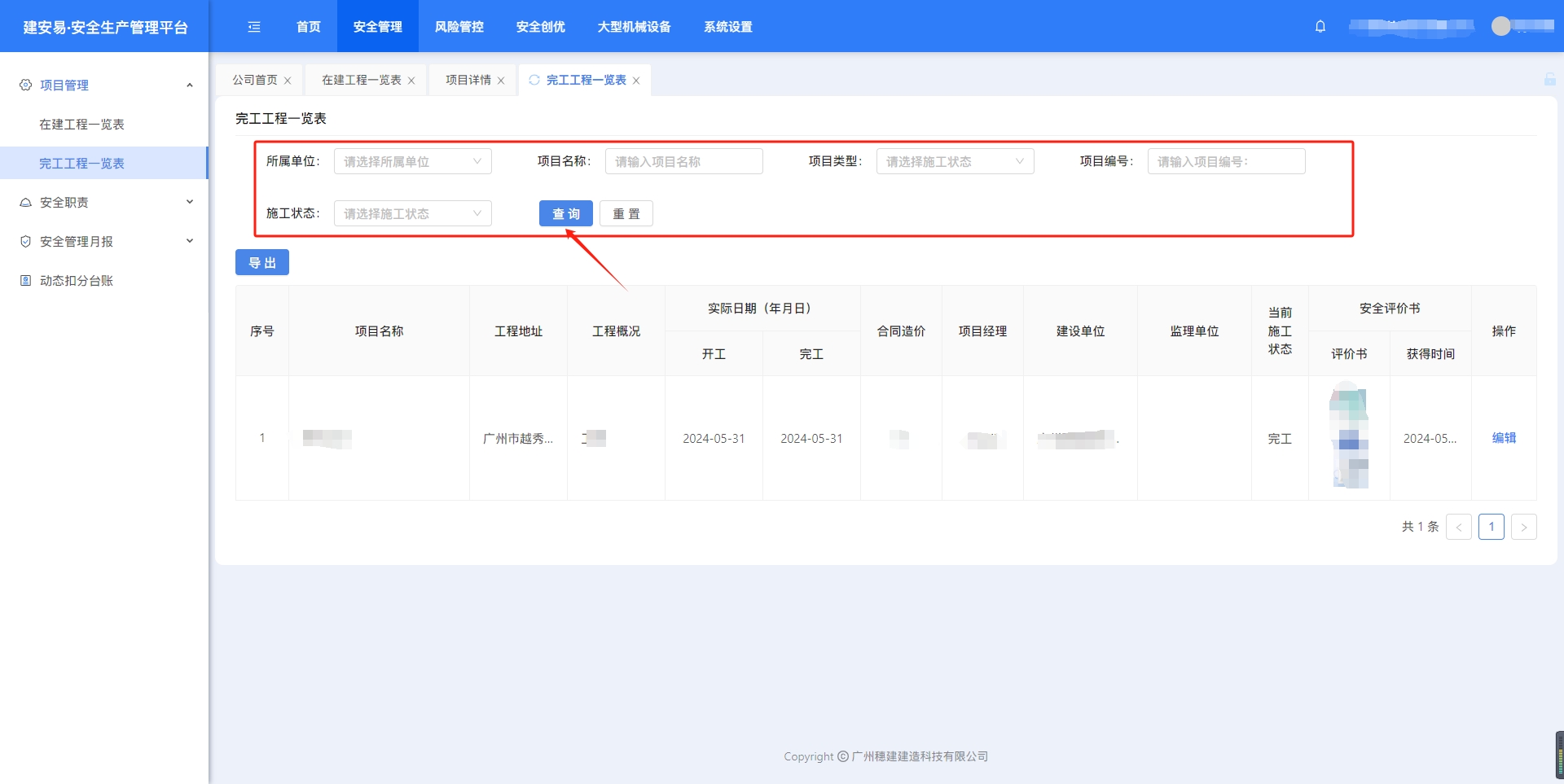Image resolution: width=1564 pixels, height=784 pixels.
Task: Open the 项目类型 dropdown
Action: [x=955, y=161]
